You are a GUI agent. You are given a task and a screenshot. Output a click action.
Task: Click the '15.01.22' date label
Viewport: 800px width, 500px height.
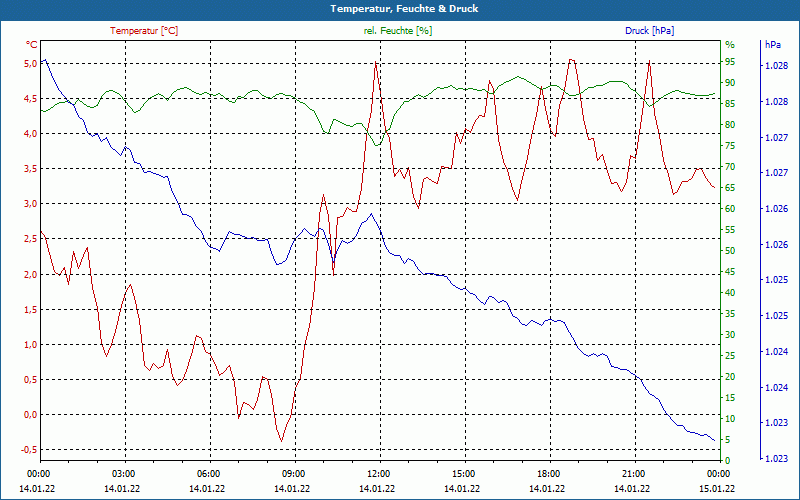coord(717,488)
